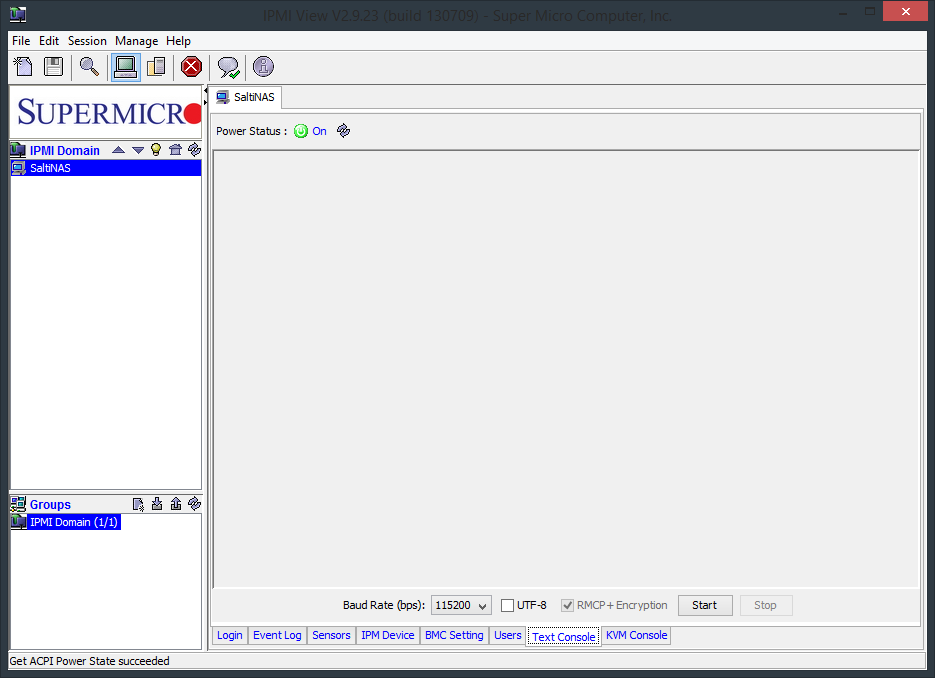The image size is (935, 678).
Task: Click the IPMI Domain heading text
Action: (65, 150)
